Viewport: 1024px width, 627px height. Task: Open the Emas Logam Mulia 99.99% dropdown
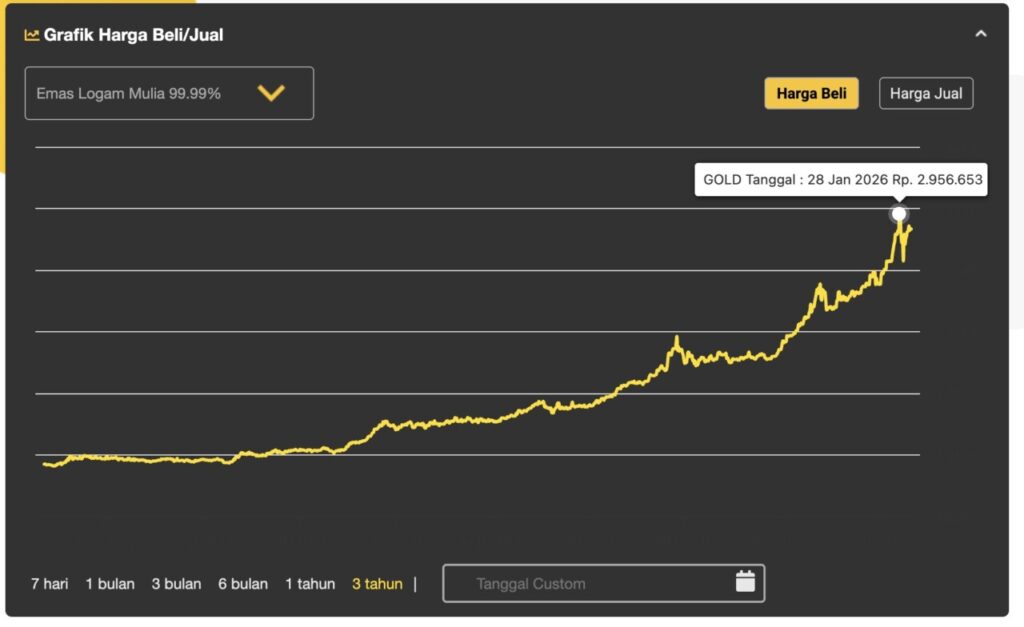coord(169,93)
